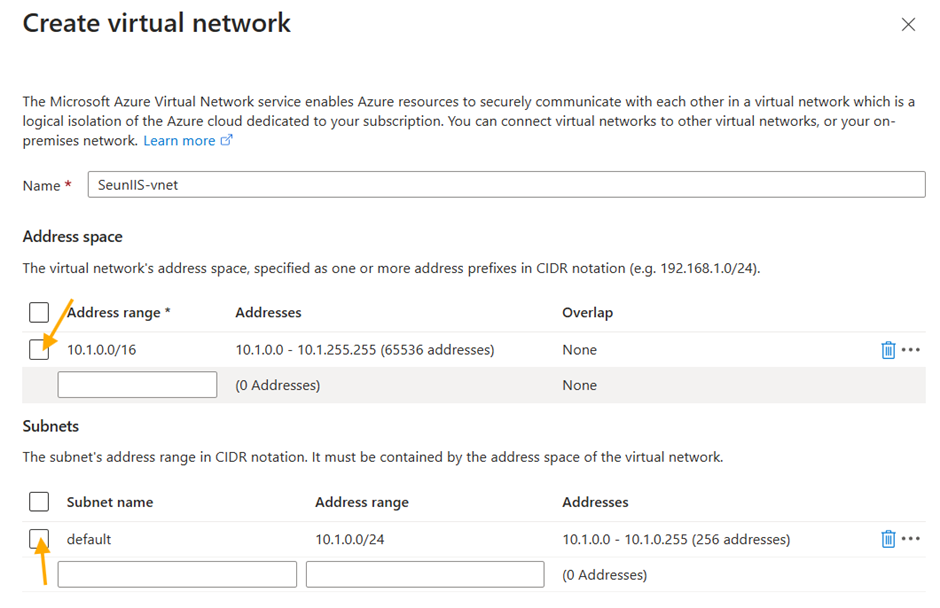Click the 10.1.0.0/24 subnet address range

(349, 539)
